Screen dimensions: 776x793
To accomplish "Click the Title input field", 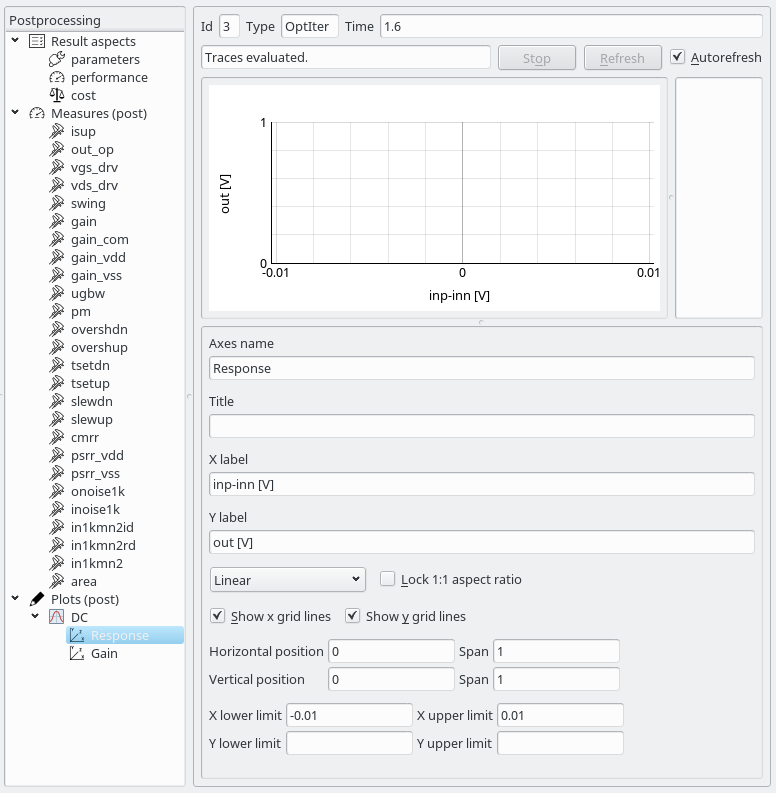I will [481, 426].
